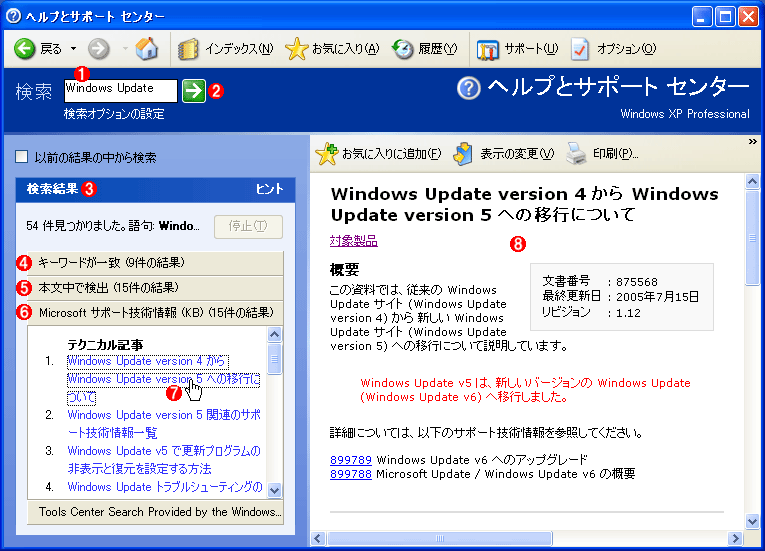765x551 pixels.
Task: Click horizontal scroll left arrow
Action: click(x=318, y=538)
